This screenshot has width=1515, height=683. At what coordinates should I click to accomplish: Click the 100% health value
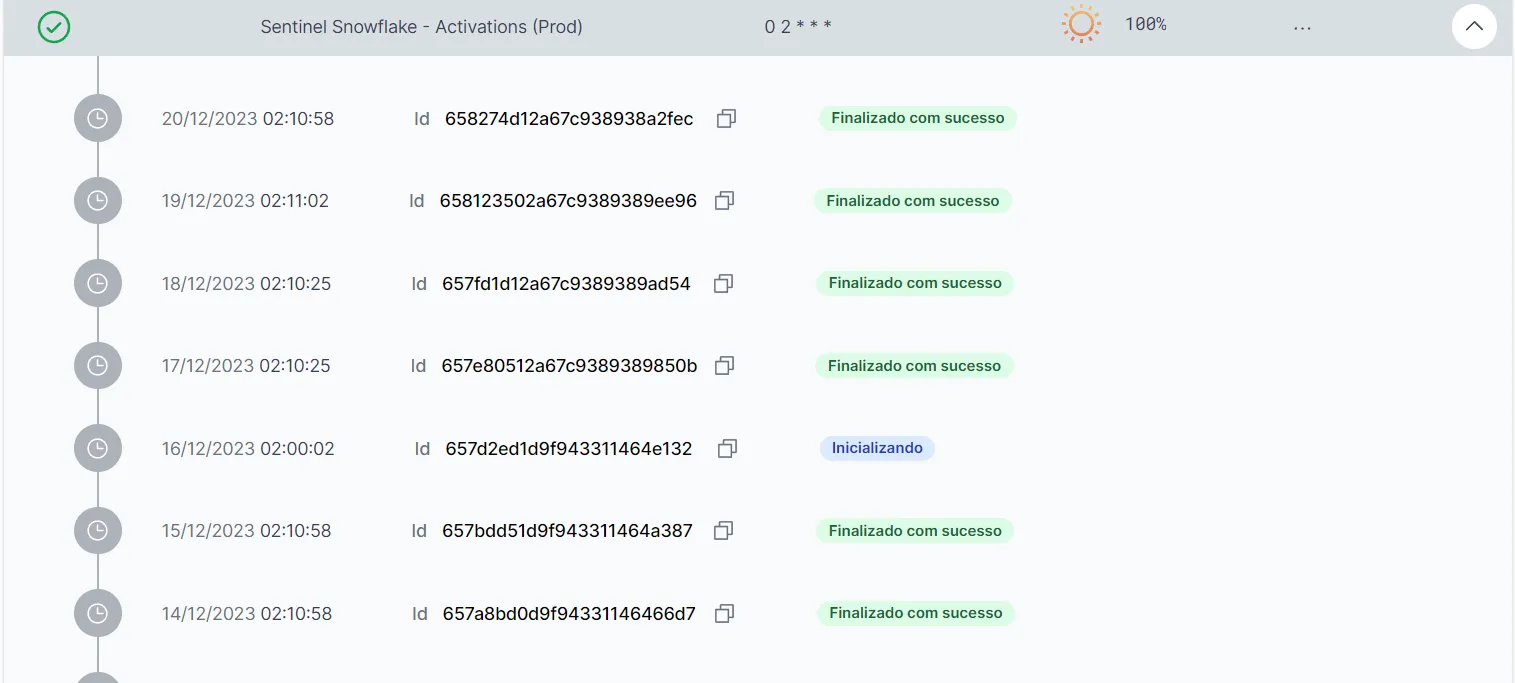click(x=1146, y=24)
